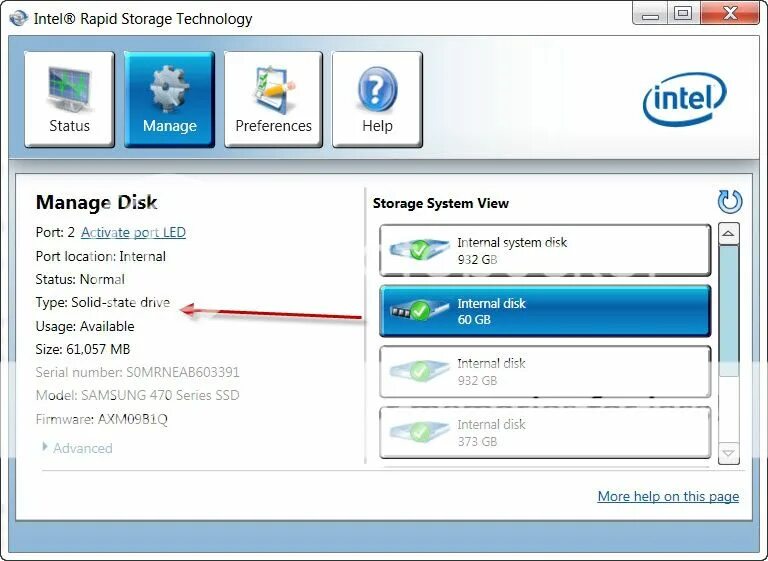
Task: Click the scrollbar down arrow
Action: pos(728,453)
